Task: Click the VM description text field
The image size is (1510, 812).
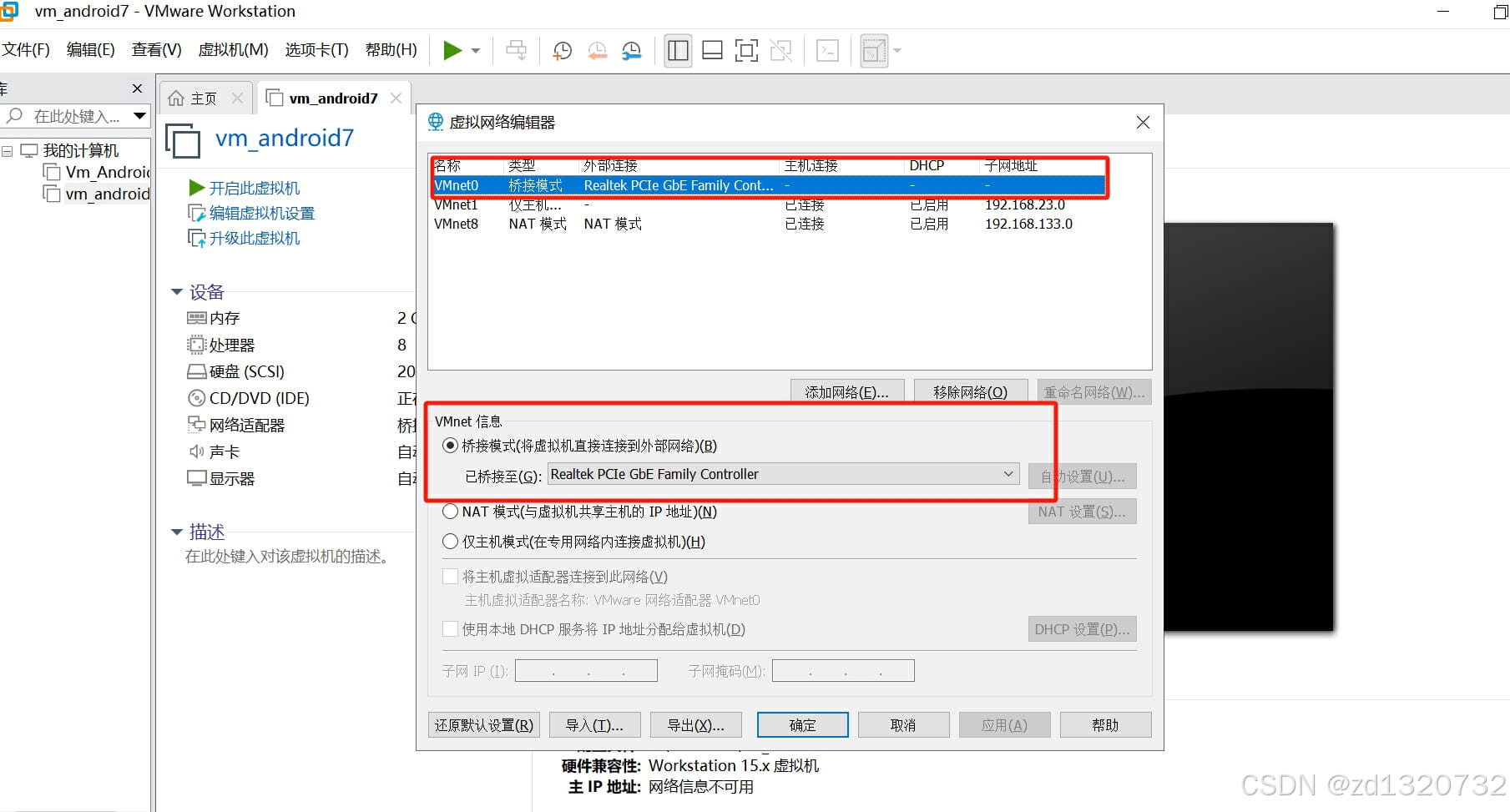Action: [x=288, y=557]
